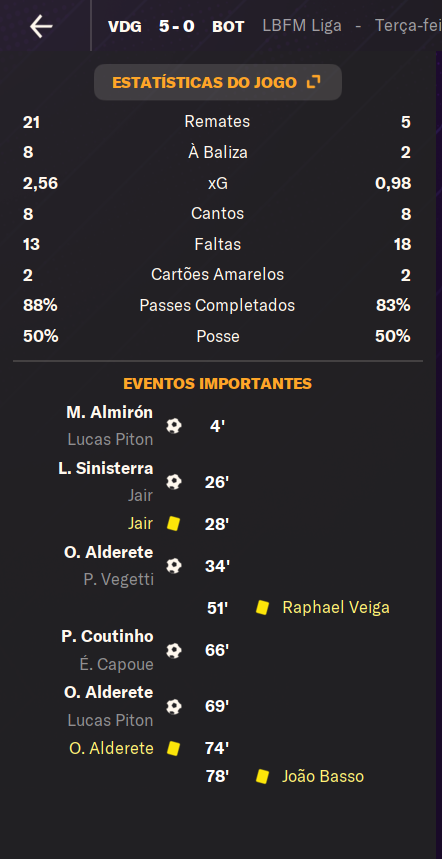Viewport: 442px width, 859px height.
Task: Go back with the left arrow icon
Action: [x=41, y=26]
